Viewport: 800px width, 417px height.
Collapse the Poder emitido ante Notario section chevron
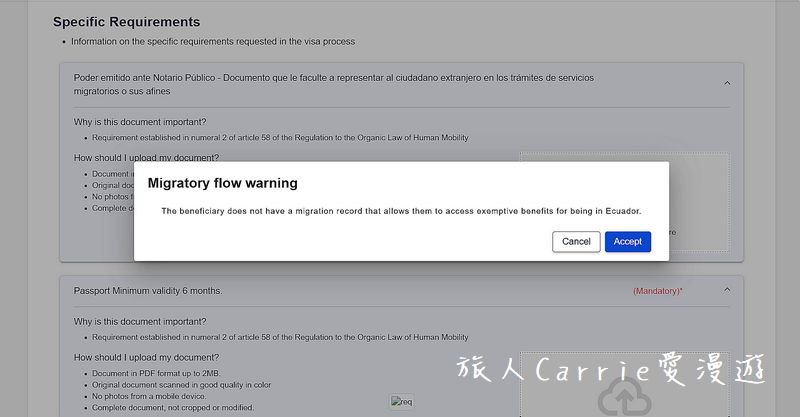[x=727, y=83]
